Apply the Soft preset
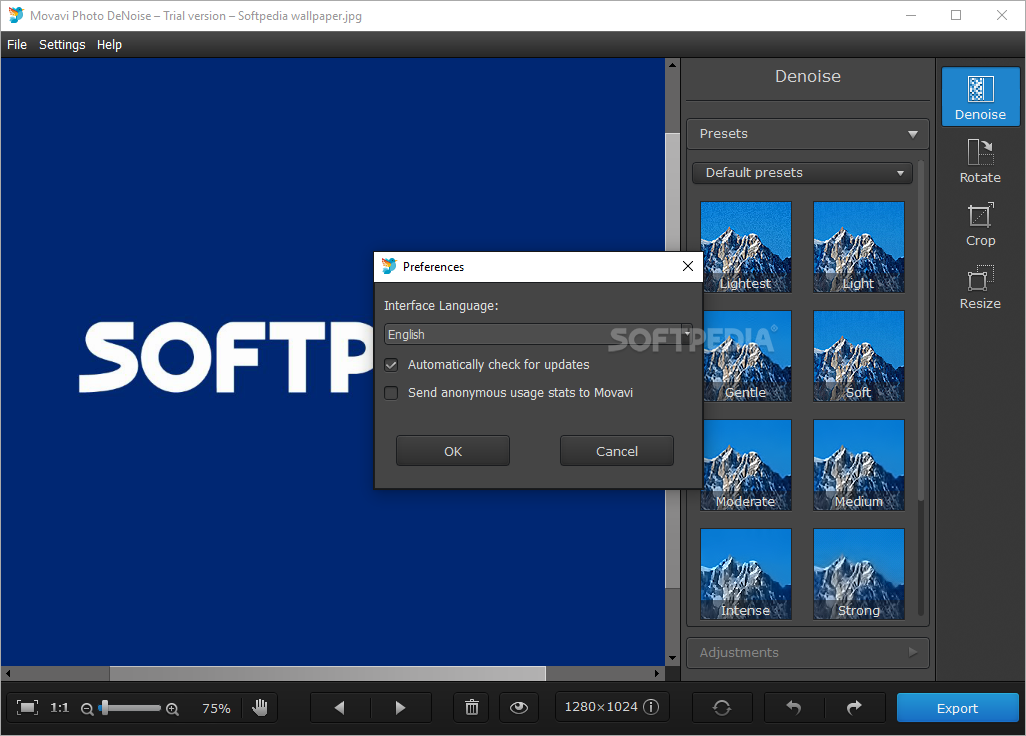Screen dimensions: 1026x736 858,356
